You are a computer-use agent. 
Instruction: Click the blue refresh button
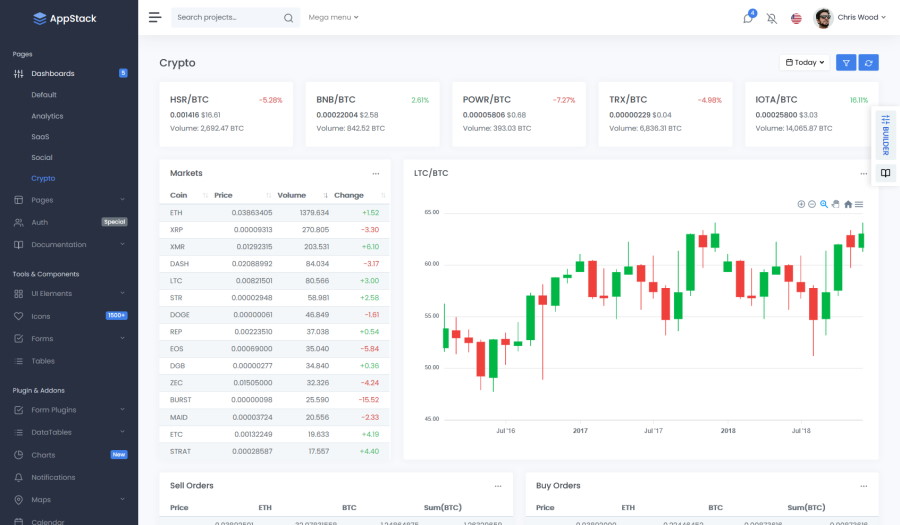tap(869, 62)
